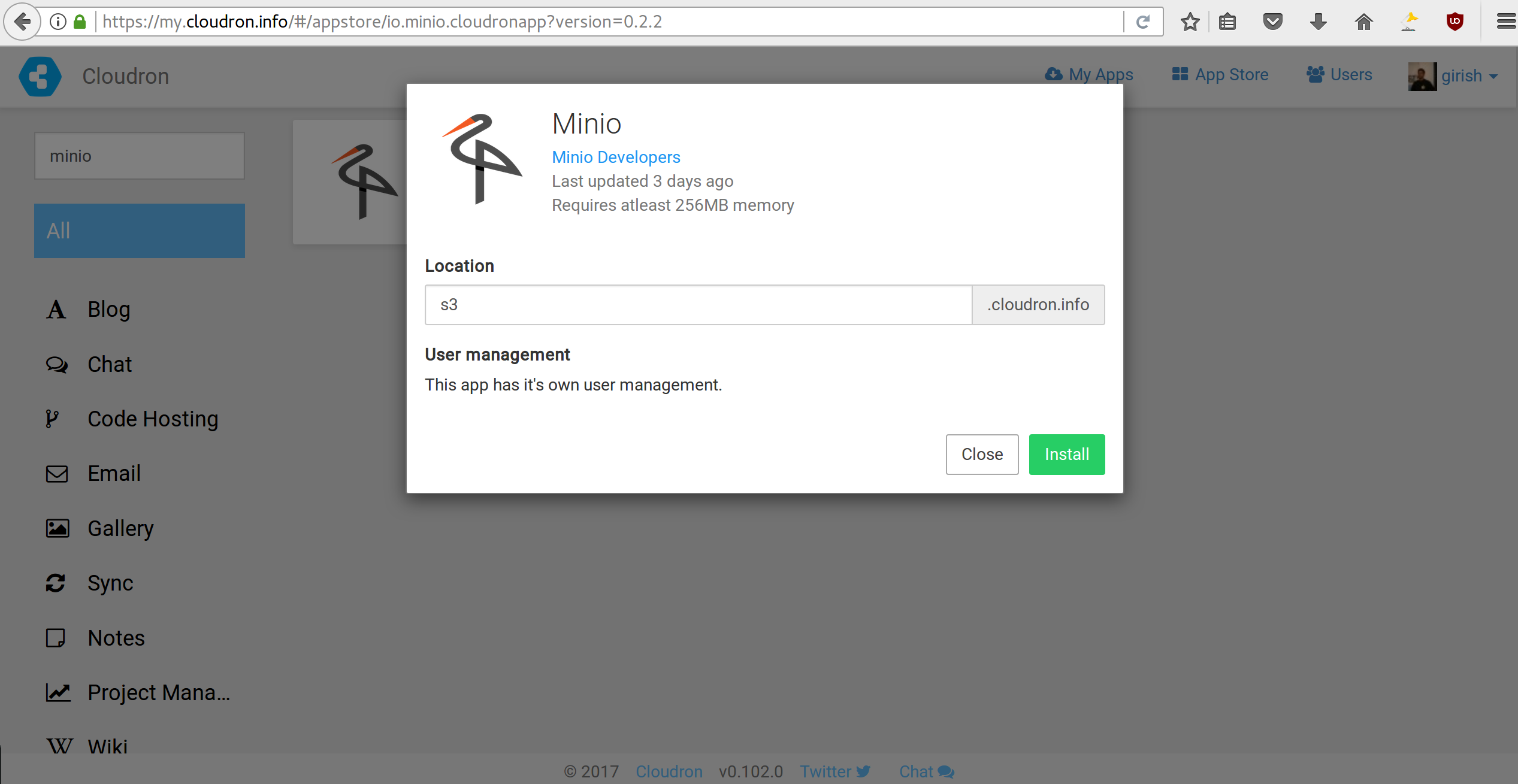
Task: Follow the Minio Developers link
Action: [x=616, y=157]
